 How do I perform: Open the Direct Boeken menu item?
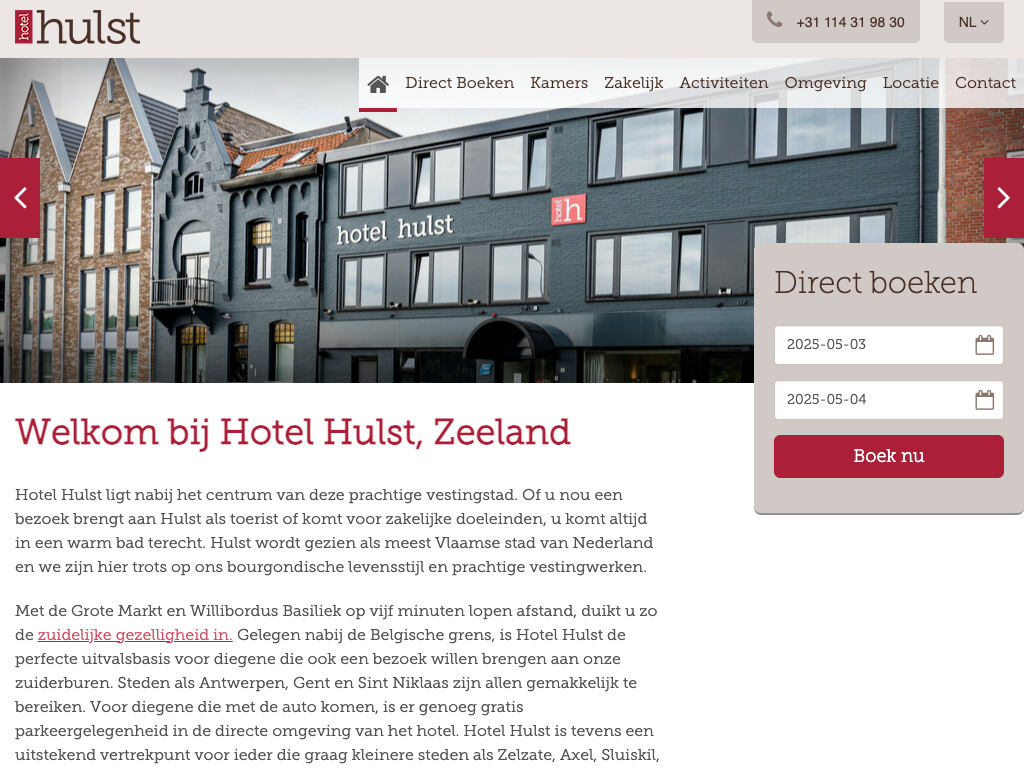pos(459,83)
